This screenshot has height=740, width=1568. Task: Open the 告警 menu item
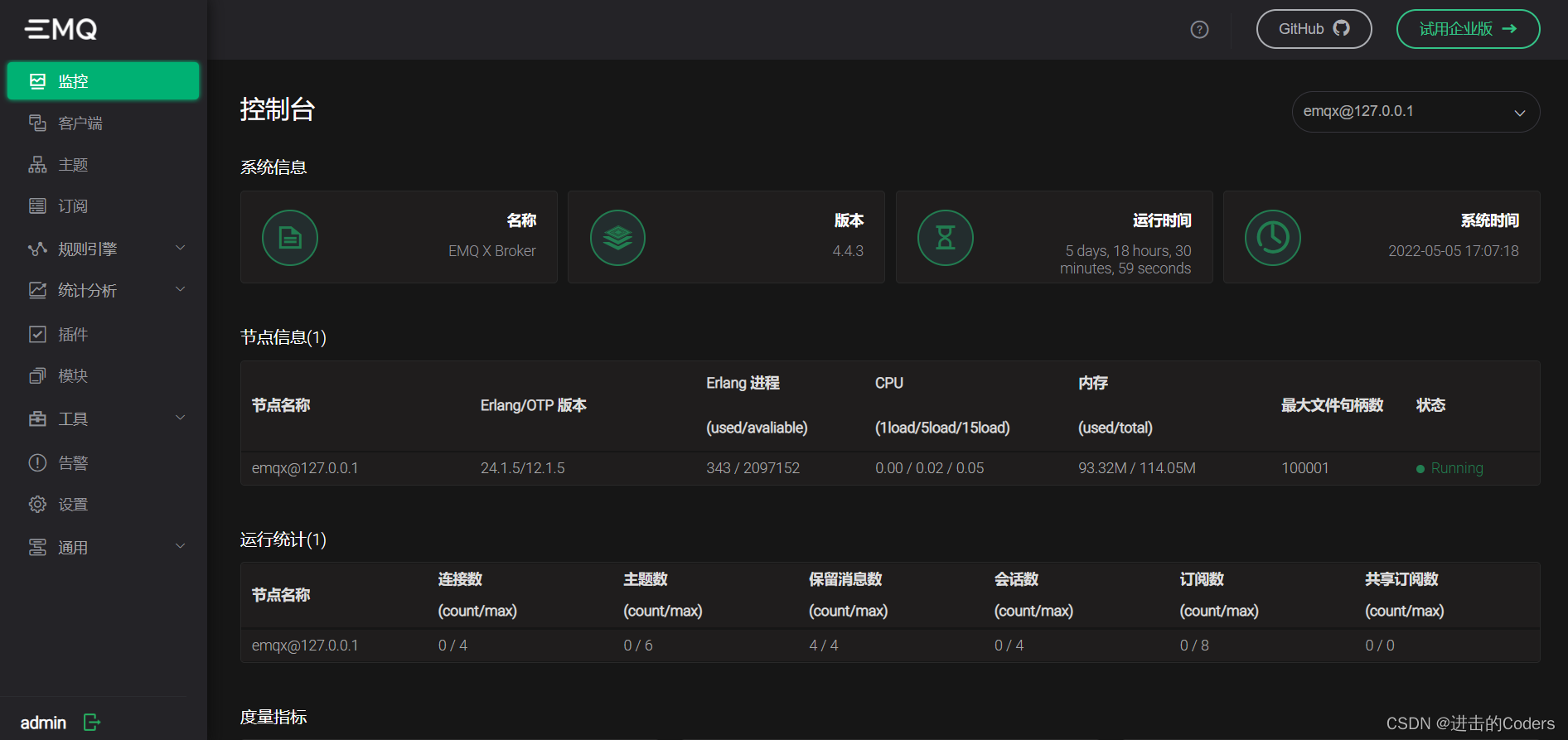pyautogui.click(x=103, y=463)
